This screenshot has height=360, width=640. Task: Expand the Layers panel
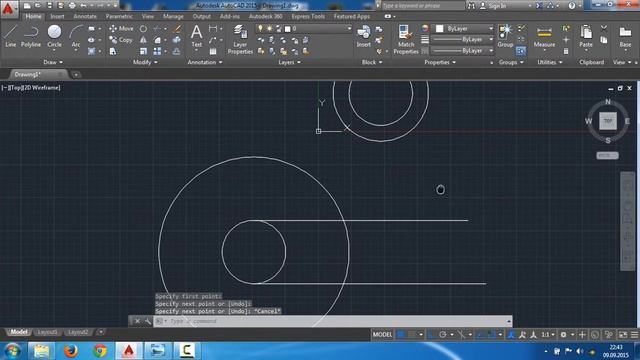pos(289,62)
